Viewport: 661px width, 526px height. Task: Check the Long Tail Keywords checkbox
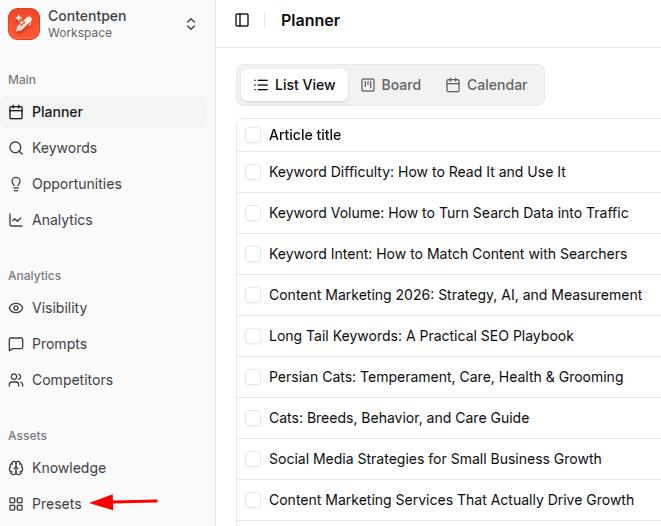pyautogui.click(x=253, y=336)
